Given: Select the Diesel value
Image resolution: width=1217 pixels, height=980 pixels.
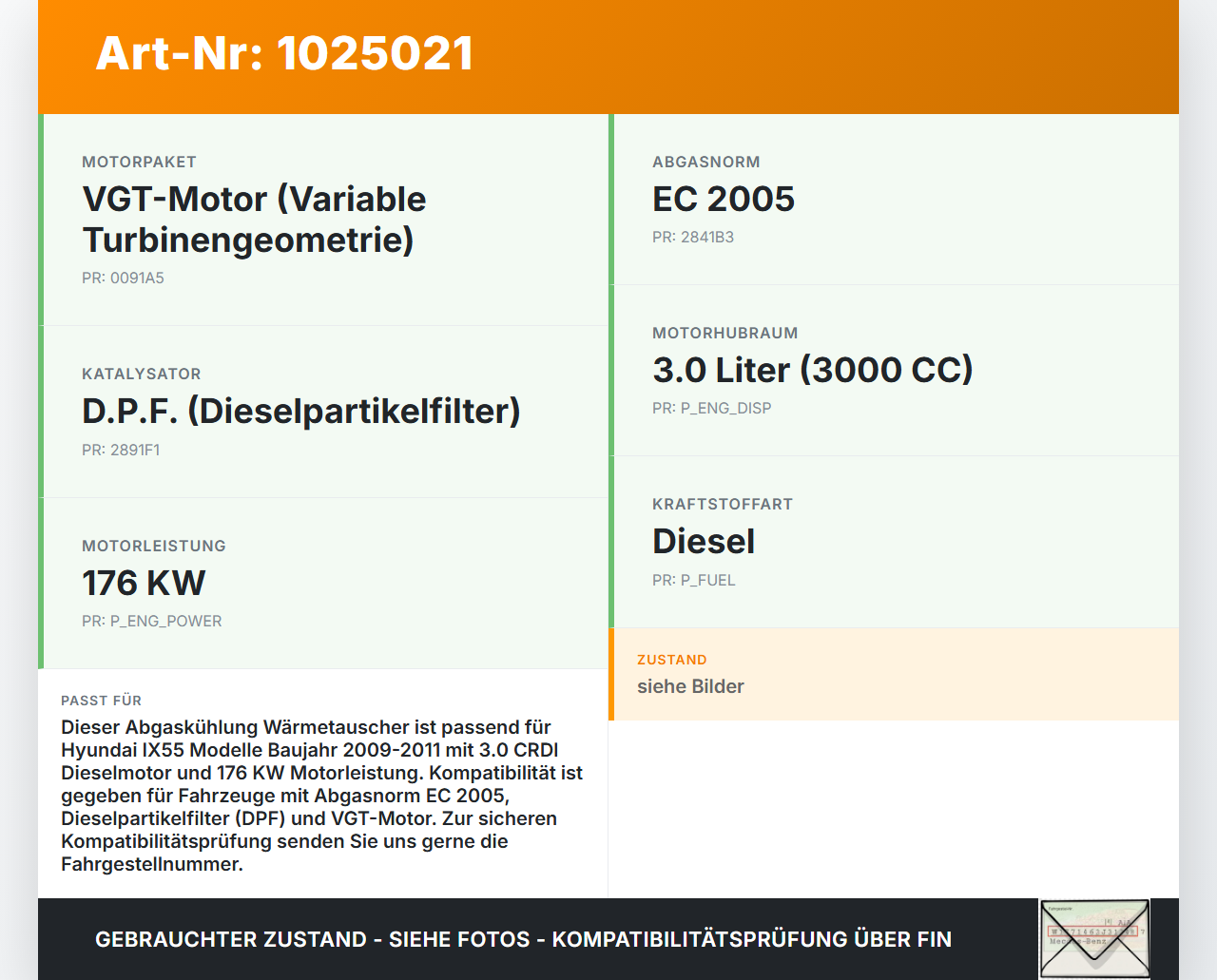Looking at the screenshot, I should pos(704,541).
